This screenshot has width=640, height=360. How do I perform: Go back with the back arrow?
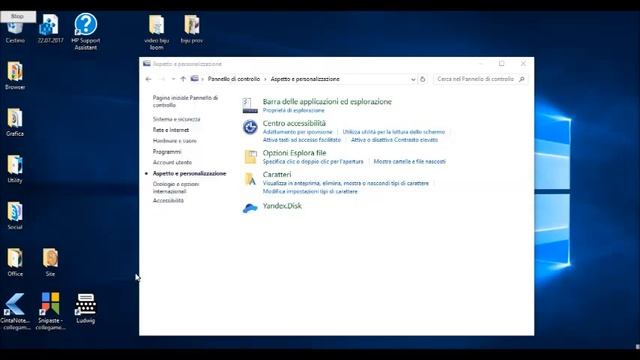(x=149, y=79)
